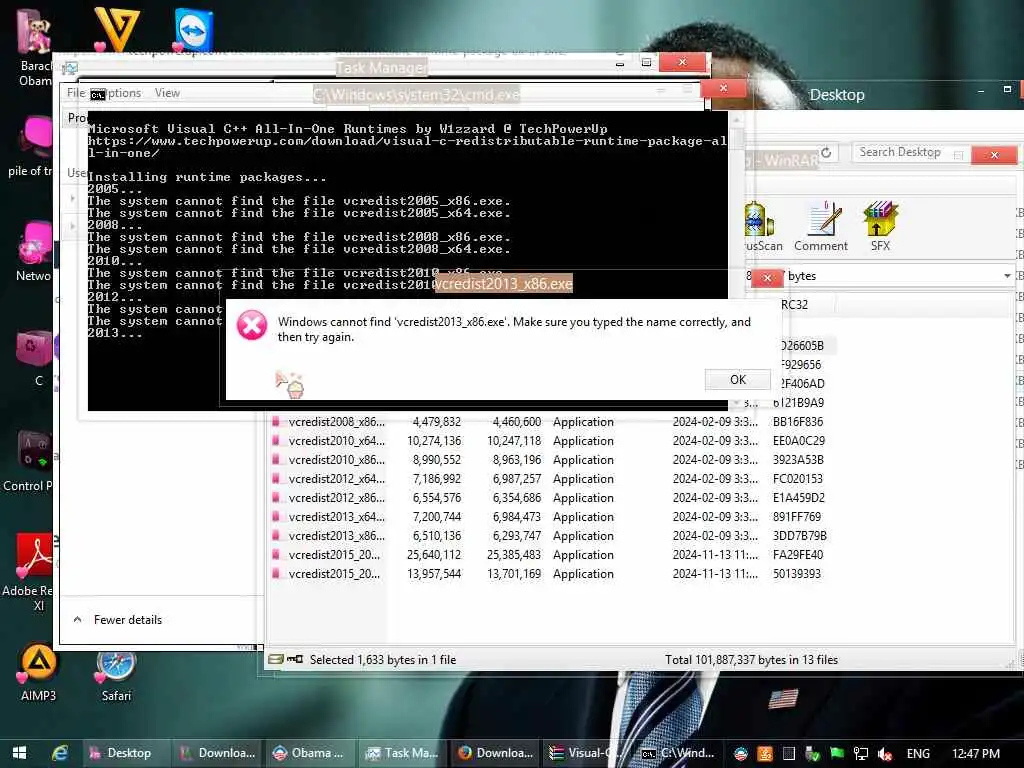Switch to the C:\Wind... cmd taskbar button
Image resolution: width=1024 pixels, height=768 pixels.
click(x=679, y=753)
